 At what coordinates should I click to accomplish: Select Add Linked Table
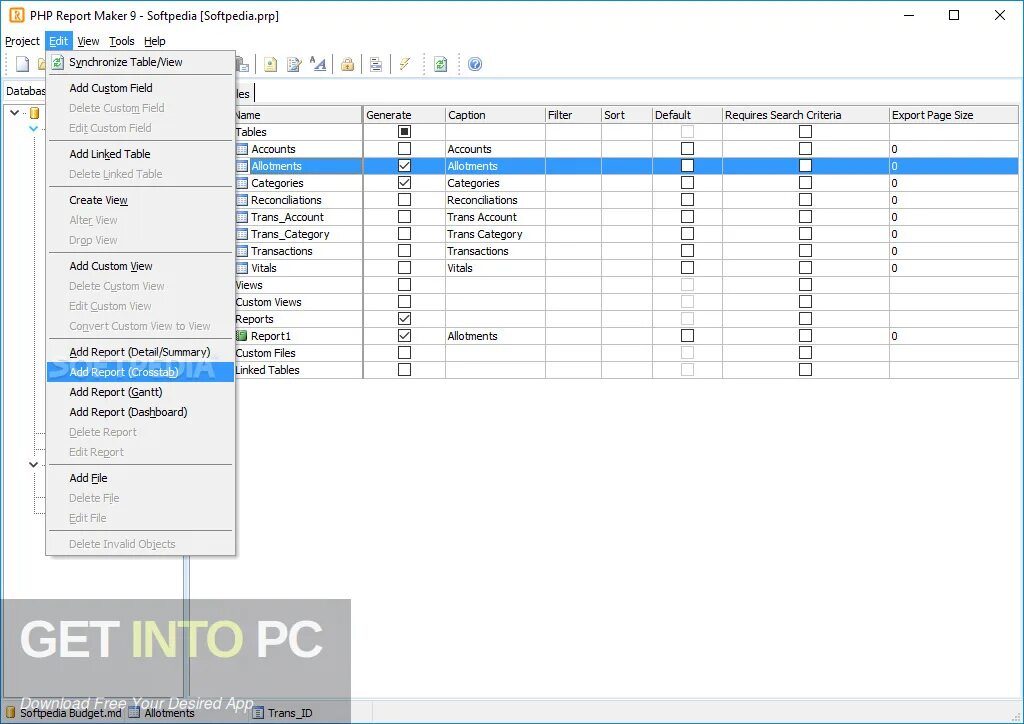[140, 154]
